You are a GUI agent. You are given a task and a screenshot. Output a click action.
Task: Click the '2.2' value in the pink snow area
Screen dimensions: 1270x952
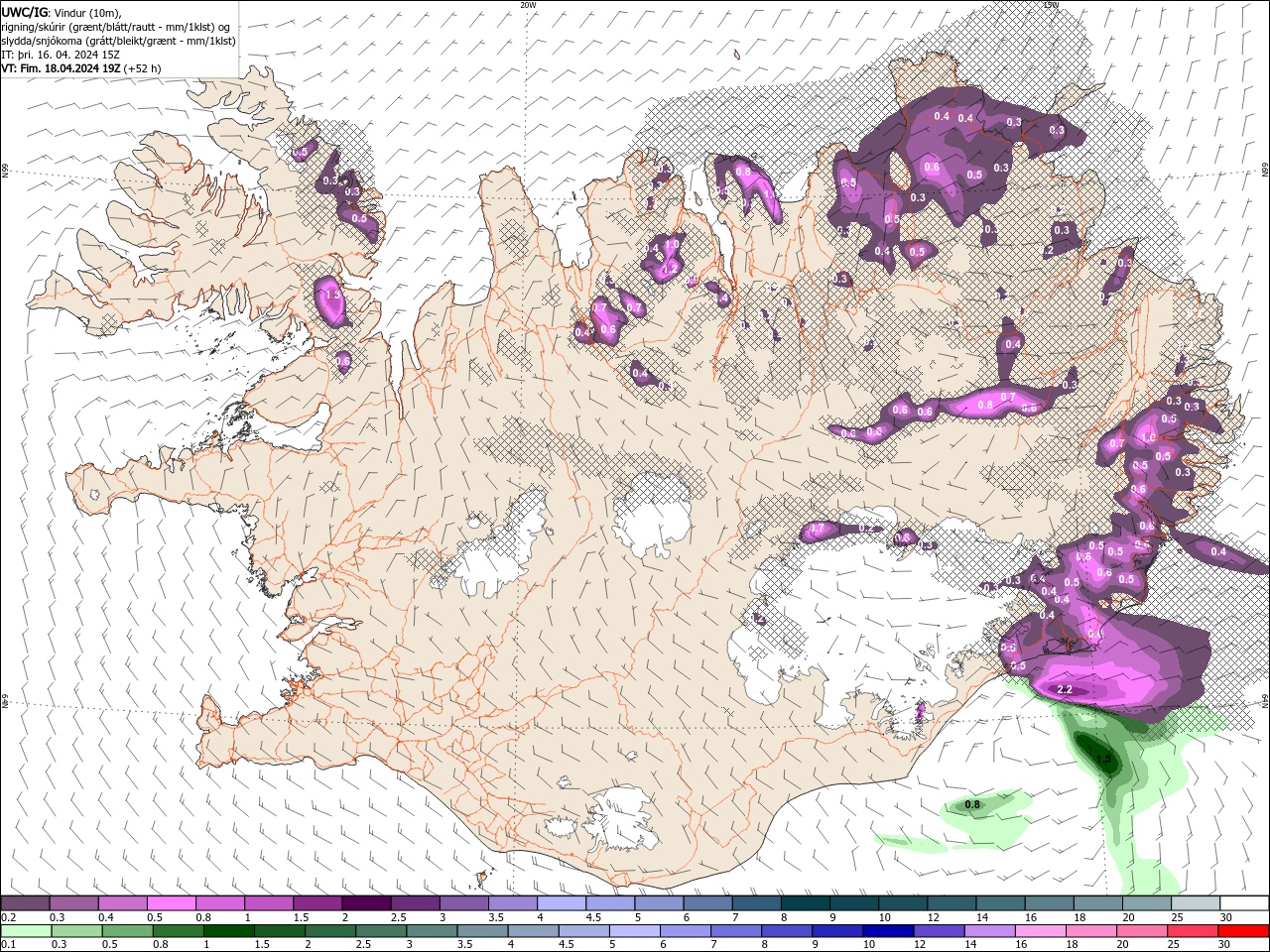pyautogui.click(x=1066, y=689)
